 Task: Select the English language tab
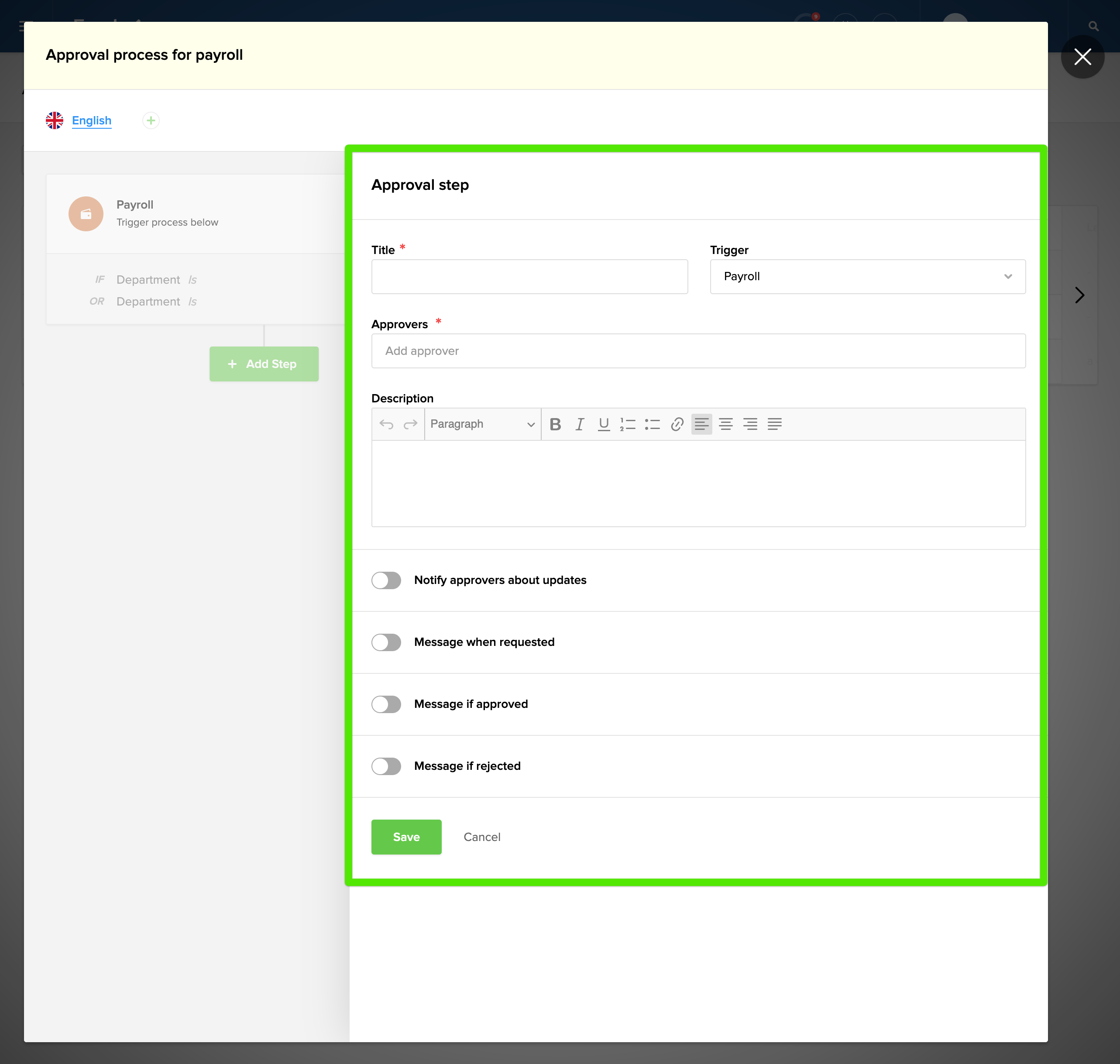pyautogui.click(x=91, y=120)
